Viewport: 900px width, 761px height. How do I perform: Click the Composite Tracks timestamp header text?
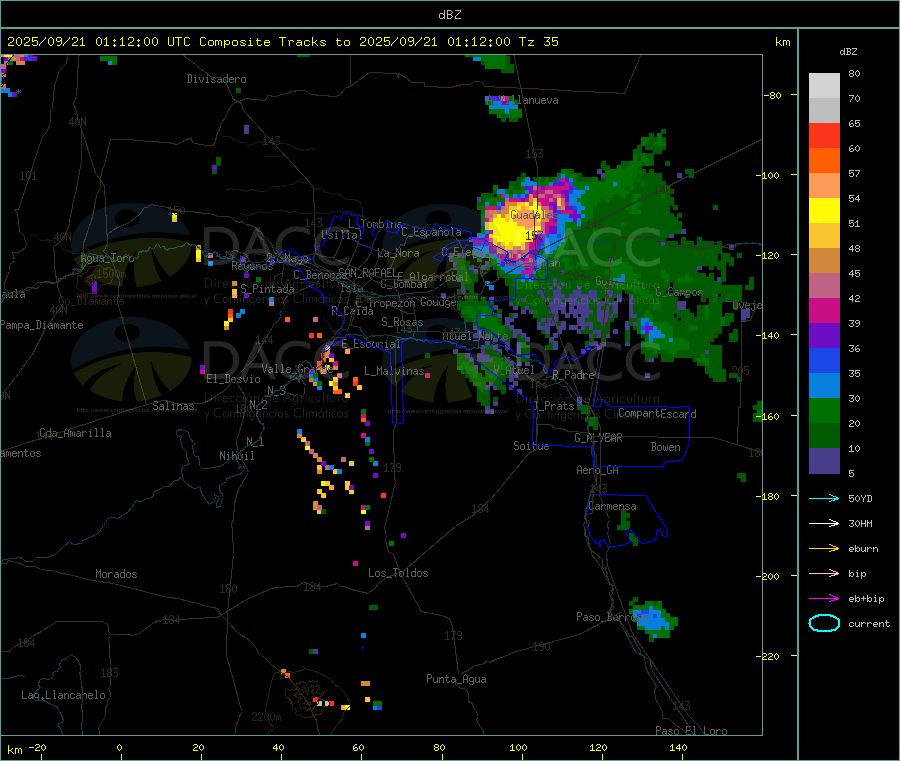click(x=282, y=42)
